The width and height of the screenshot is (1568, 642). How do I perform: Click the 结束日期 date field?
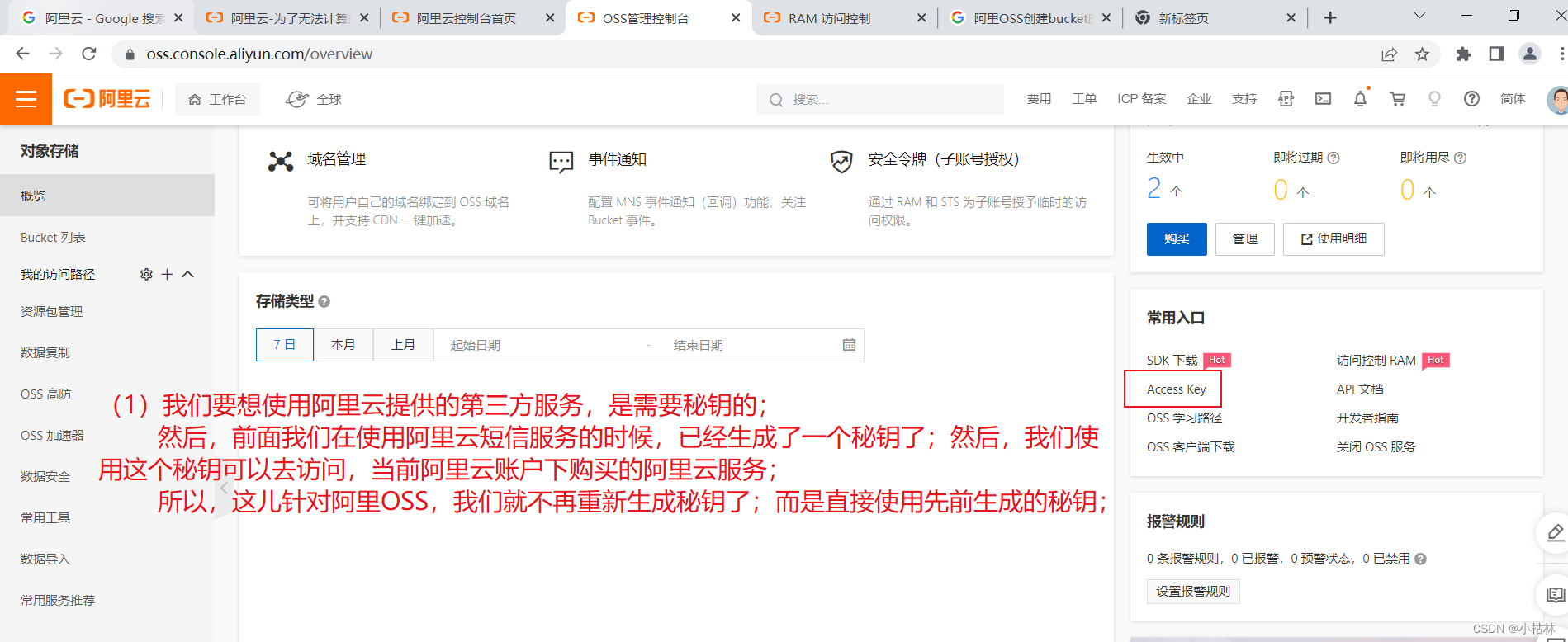pos(743,345)
